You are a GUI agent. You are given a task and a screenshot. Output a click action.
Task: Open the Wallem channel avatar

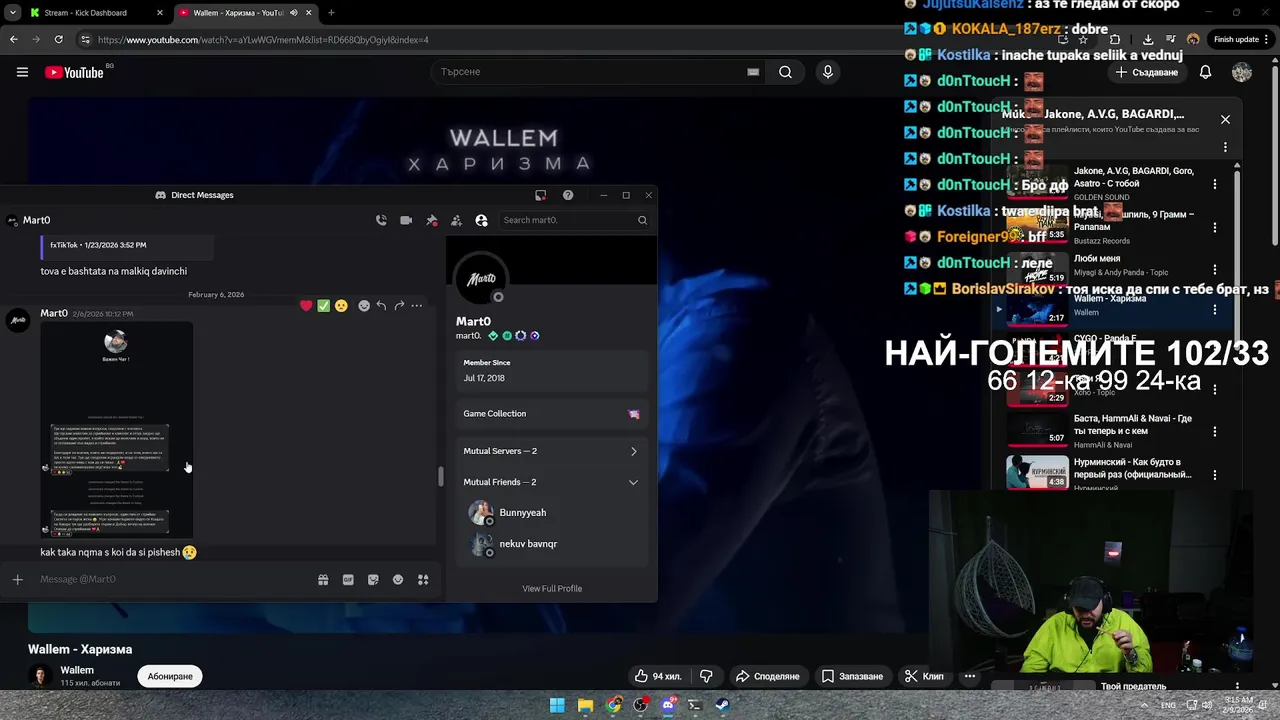pyautogui.click(x=40, y=677)
